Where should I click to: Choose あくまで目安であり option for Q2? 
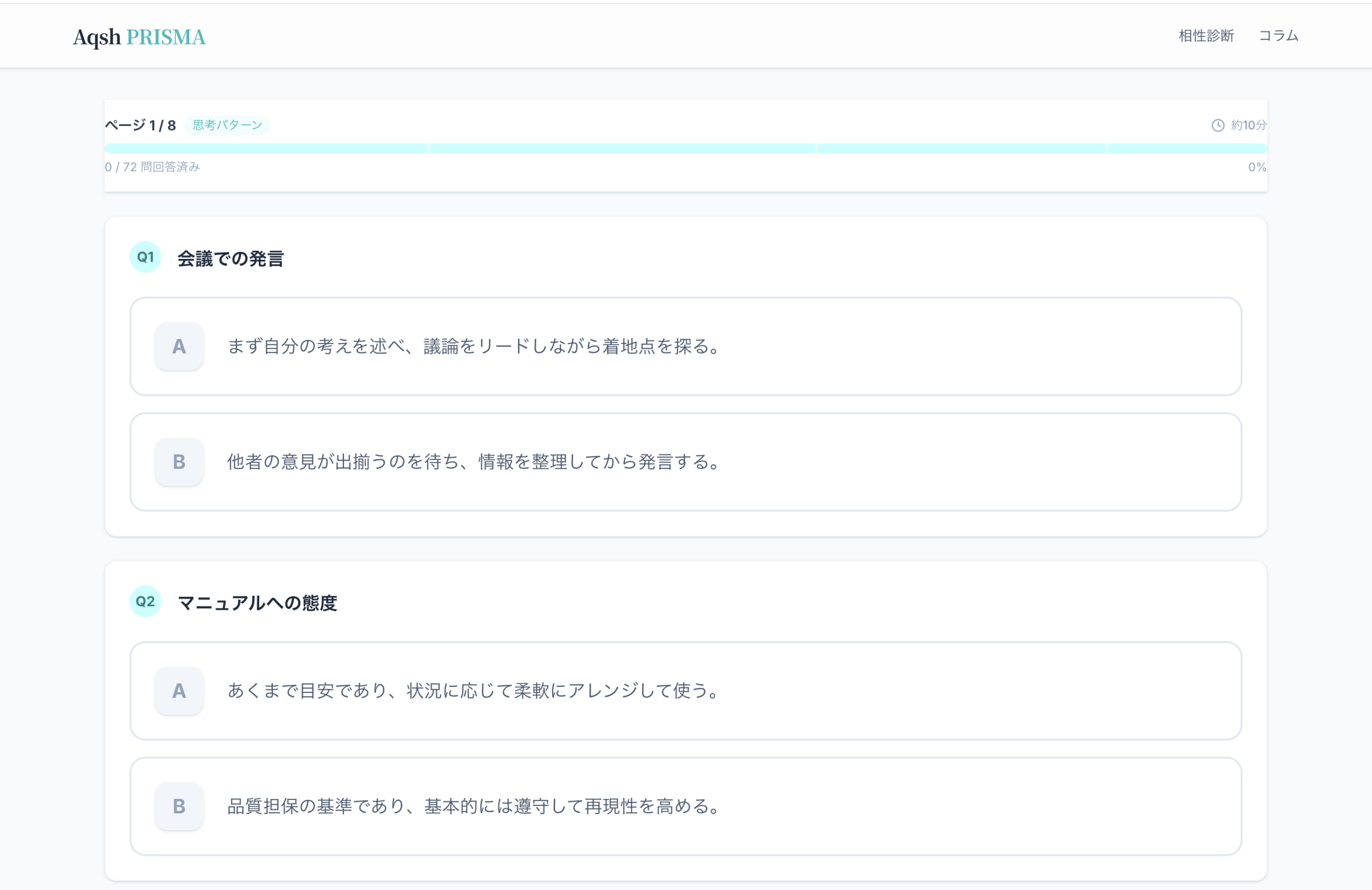[473, 691]
